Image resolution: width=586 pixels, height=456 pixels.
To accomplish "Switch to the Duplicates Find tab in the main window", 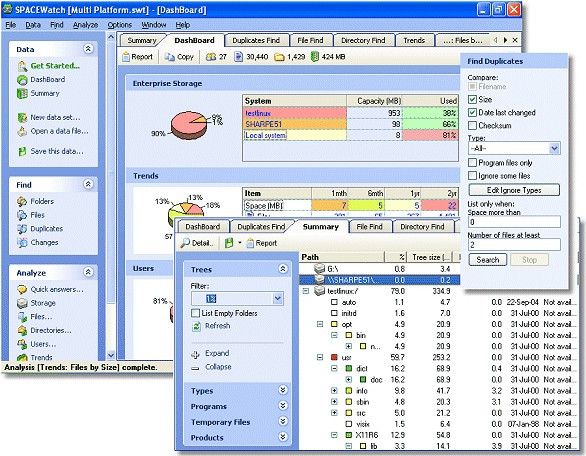I will point(256,40).
